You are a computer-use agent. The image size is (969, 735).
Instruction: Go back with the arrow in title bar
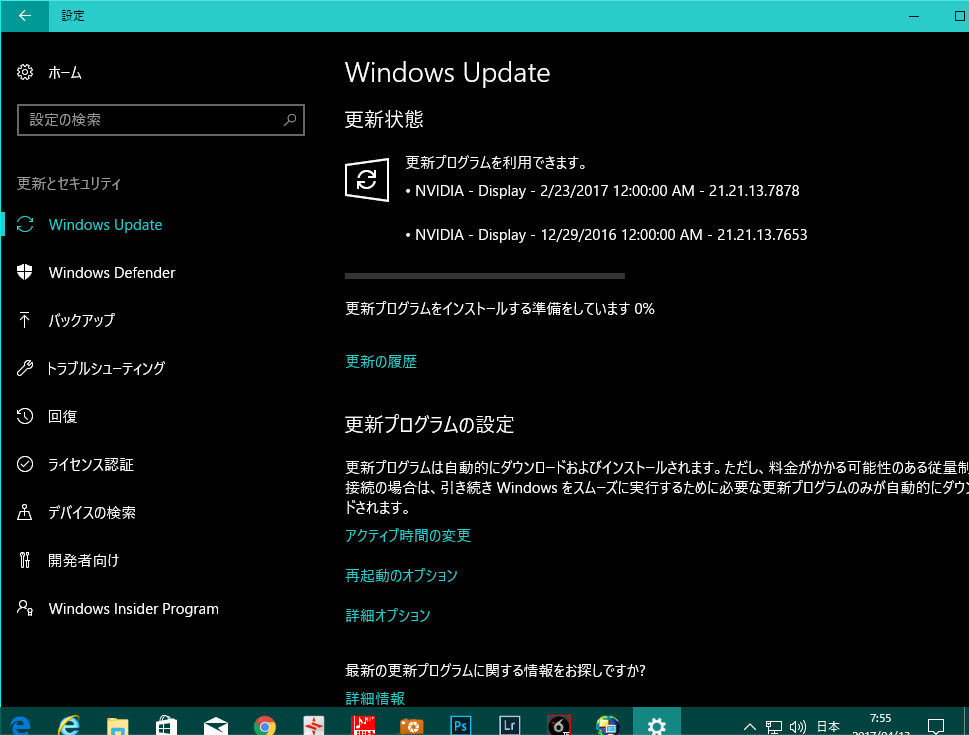click(x=25, y=15)
